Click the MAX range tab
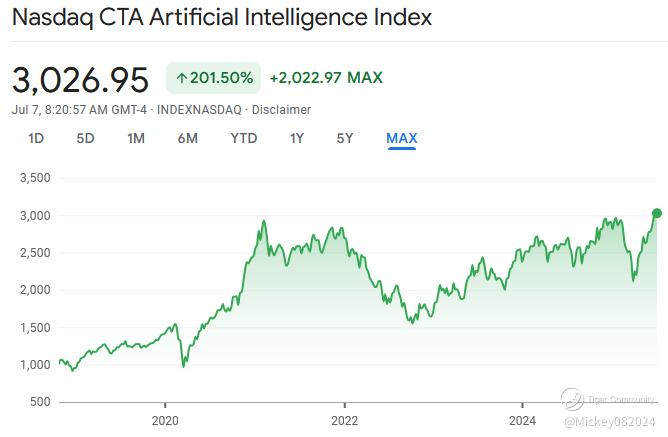Viewport: 668px width, 437px height. [x=402, y=138]
